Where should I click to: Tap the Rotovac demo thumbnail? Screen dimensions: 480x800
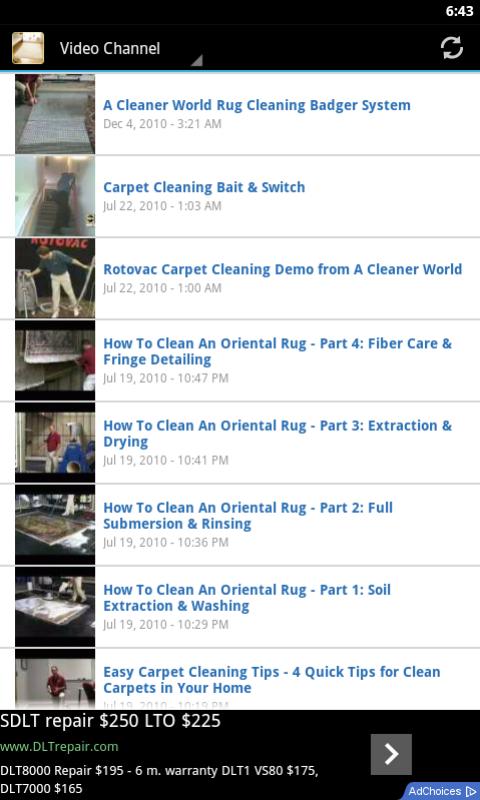click(55, 278)
